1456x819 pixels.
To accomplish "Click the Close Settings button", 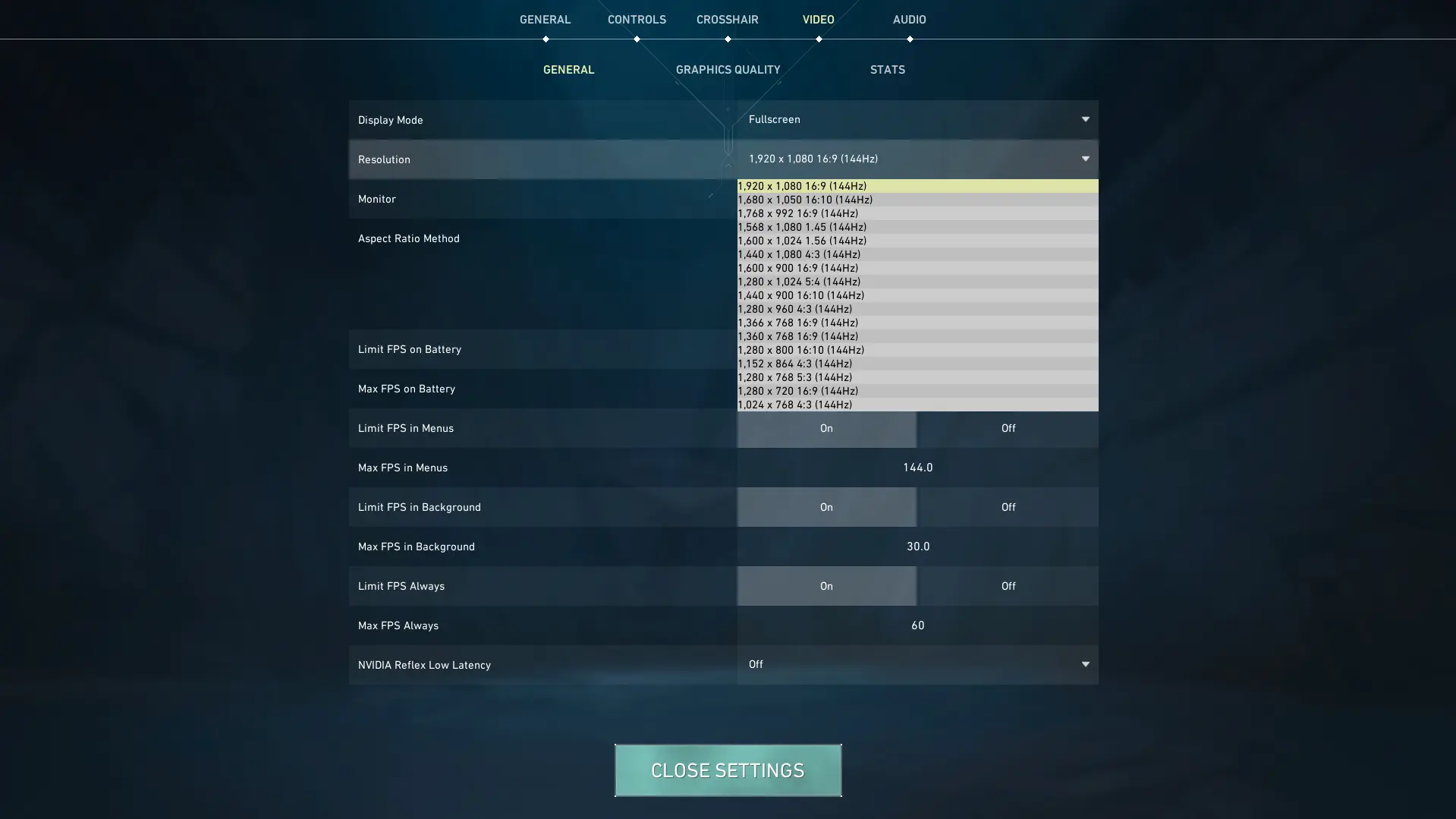I will [728, 770].
